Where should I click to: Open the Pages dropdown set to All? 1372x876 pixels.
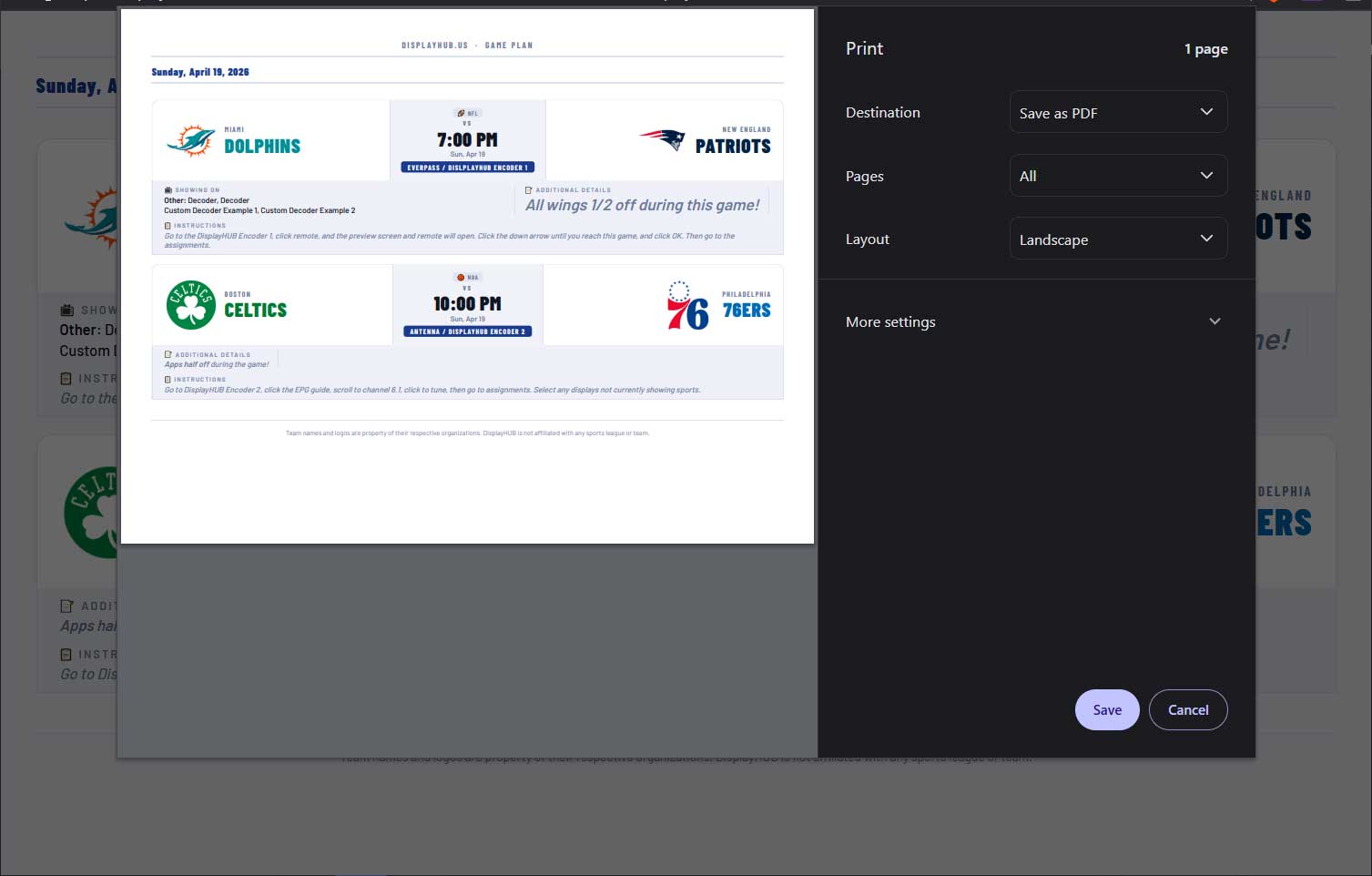point(1118,176)
